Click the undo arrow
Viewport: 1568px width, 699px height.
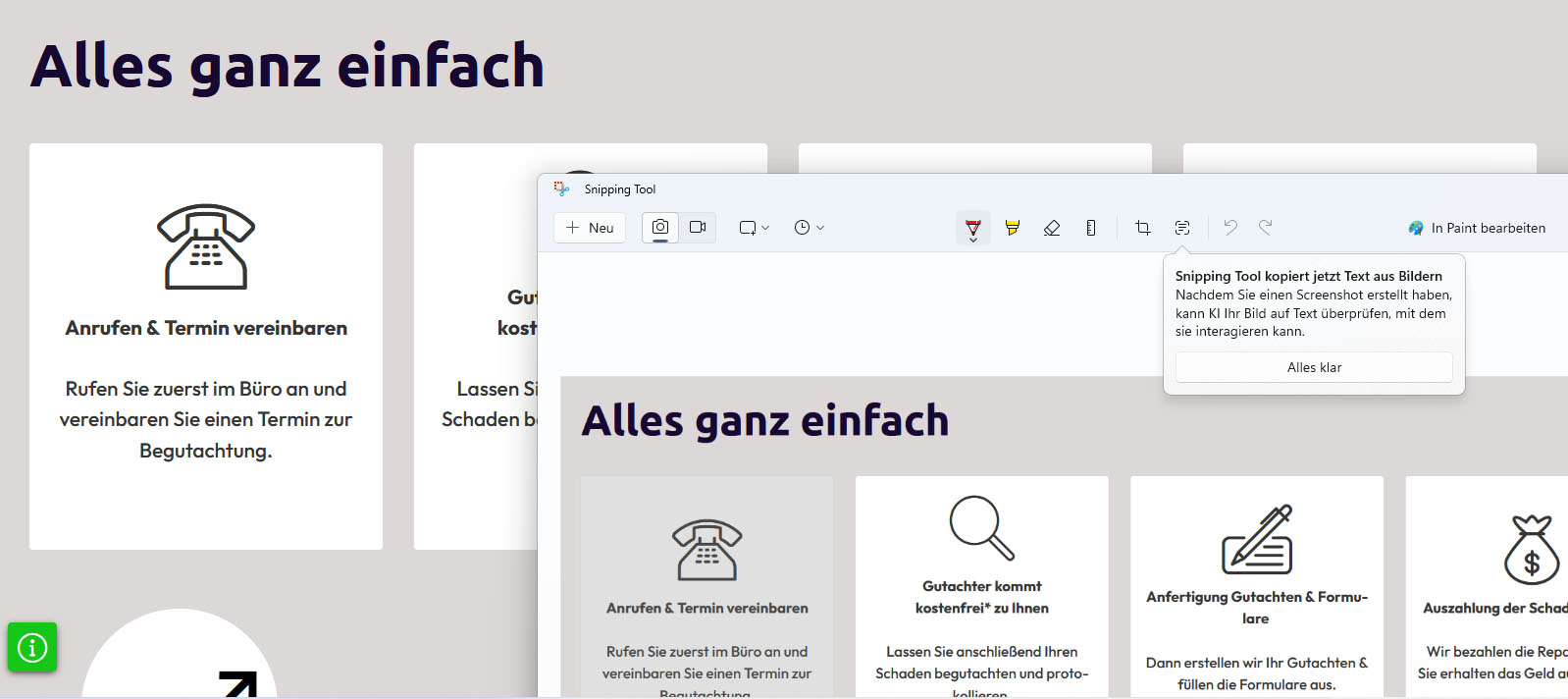pyautogui.click(x=1230, y=228)
